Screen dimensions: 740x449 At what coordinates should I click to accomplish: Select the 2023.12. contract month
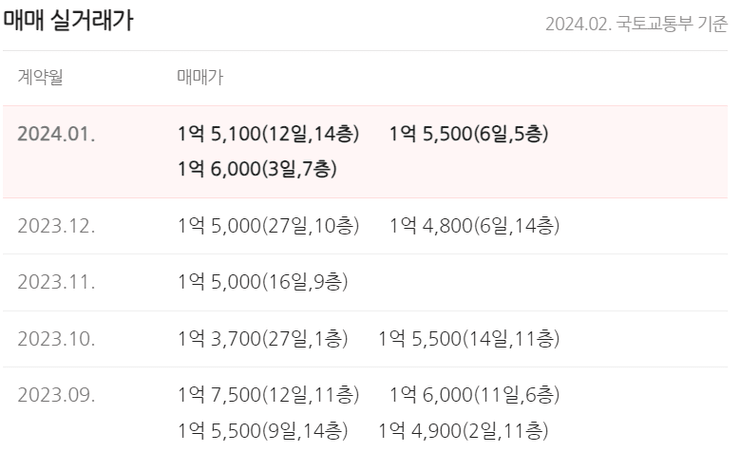[x=57, y=226]
